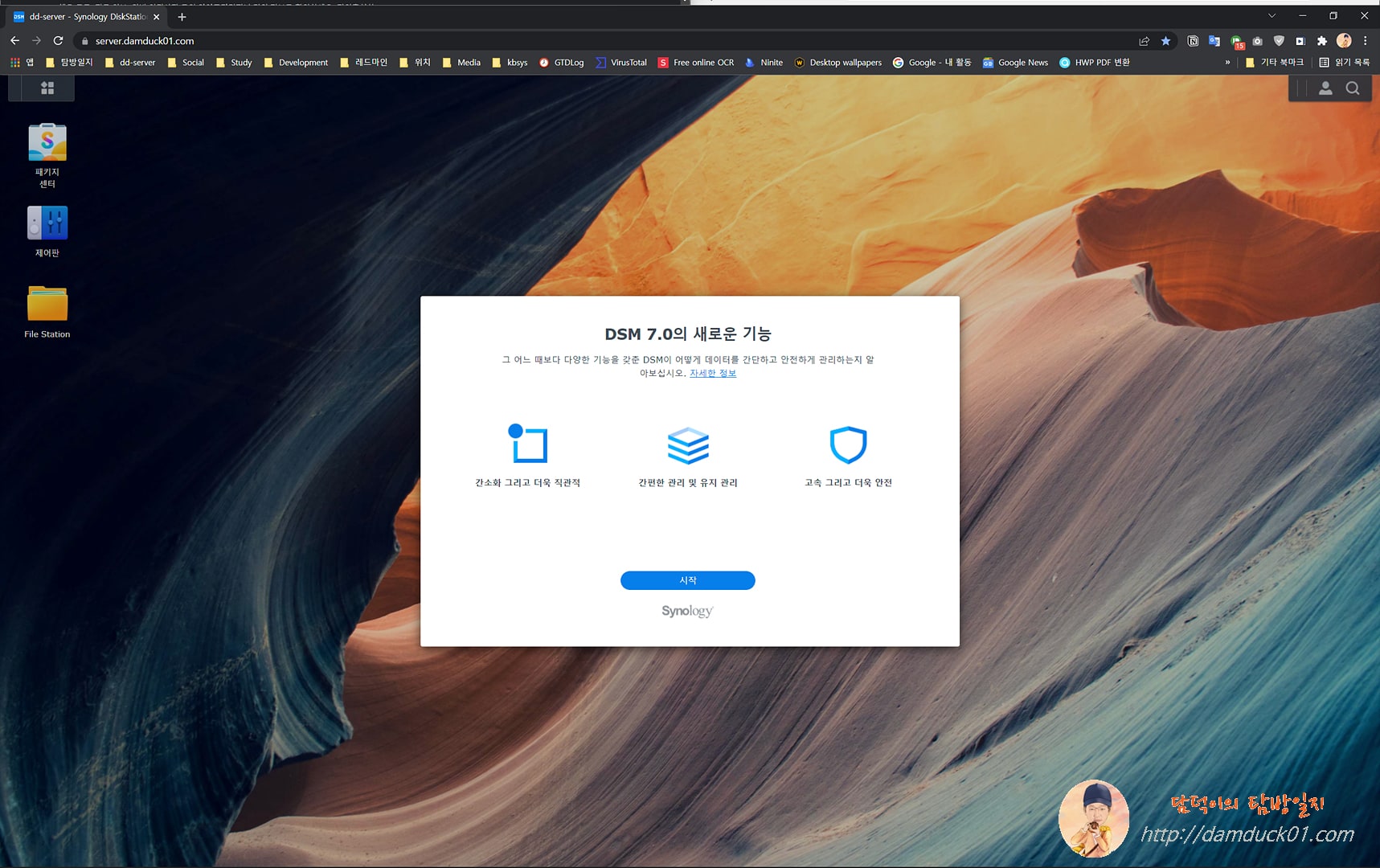Open the Chrome three-dot menu
The image size is (1380, 868).
(x=1366, y=40)
